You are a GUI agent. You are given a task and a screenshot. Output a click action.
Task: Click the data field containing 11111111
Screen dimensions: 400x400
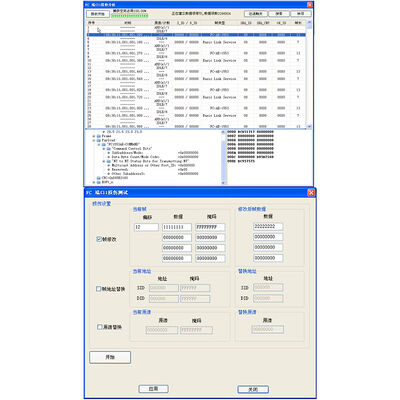177,227
